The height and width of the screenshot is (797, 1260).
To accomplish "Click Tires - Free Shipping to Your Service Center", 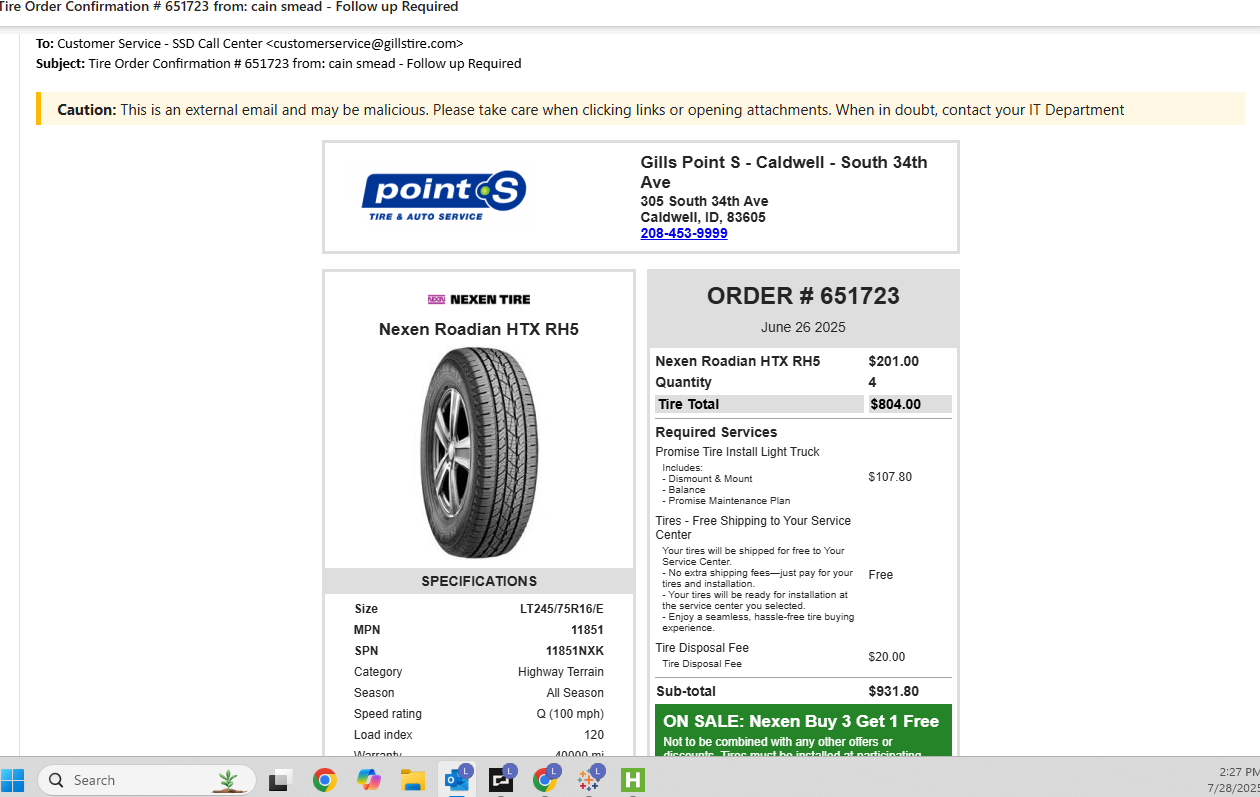I will coord(753,528).
